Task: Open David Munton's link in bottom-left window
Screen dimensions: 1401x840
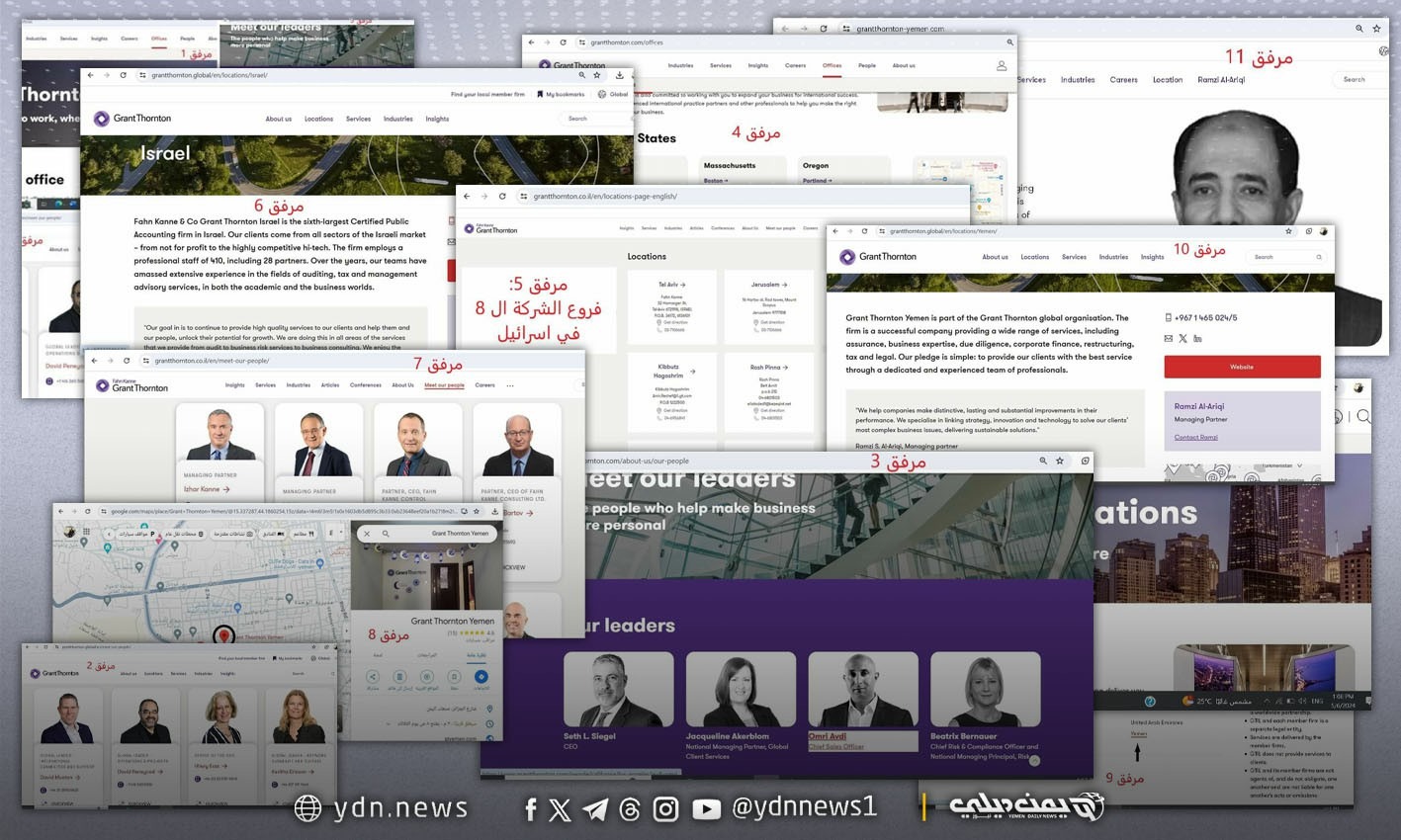Action: click(x=57, y=777)
